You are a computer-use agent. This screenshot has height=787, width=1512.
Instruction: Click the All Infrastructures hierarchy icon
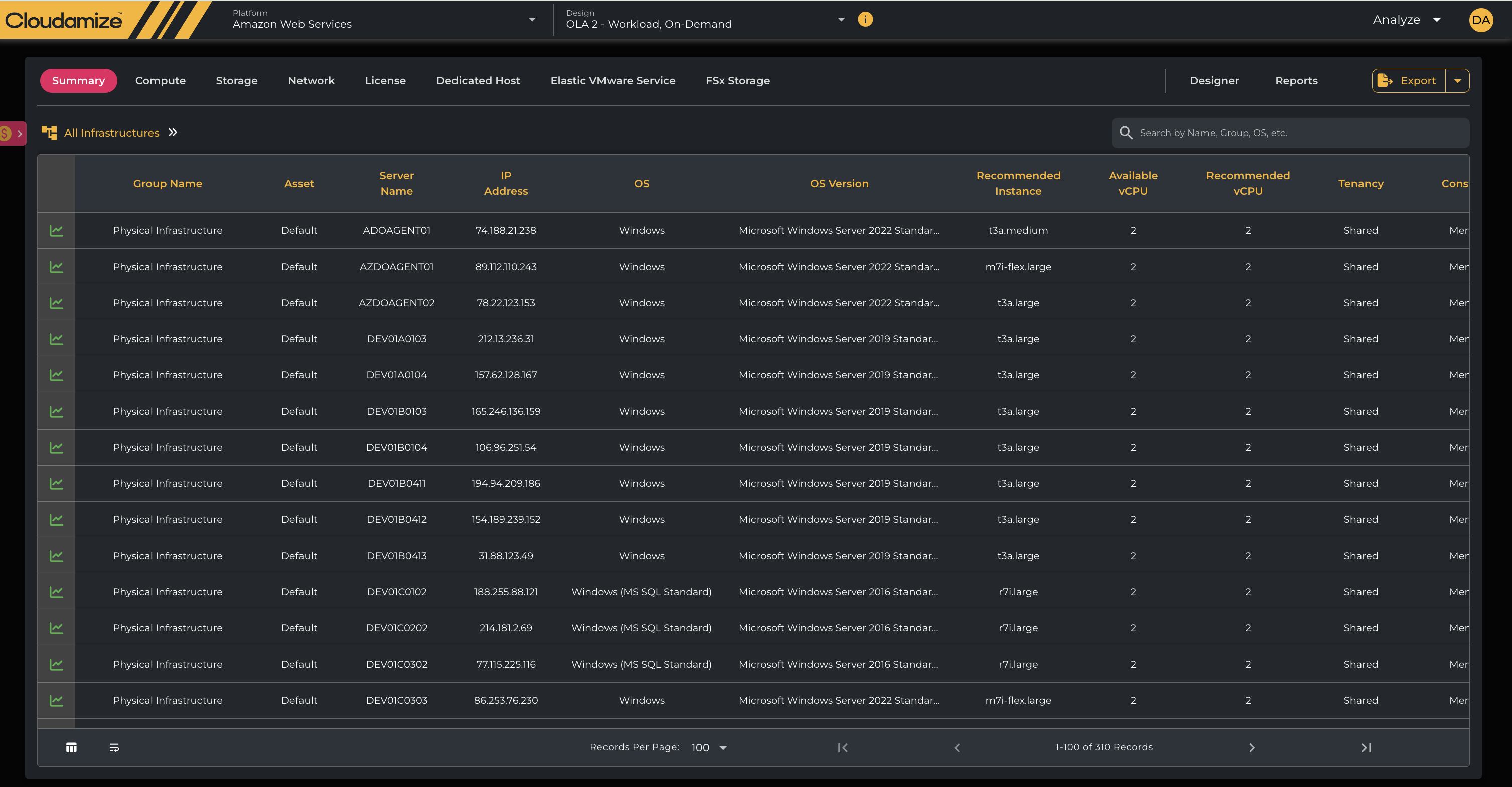coord(49,133)
